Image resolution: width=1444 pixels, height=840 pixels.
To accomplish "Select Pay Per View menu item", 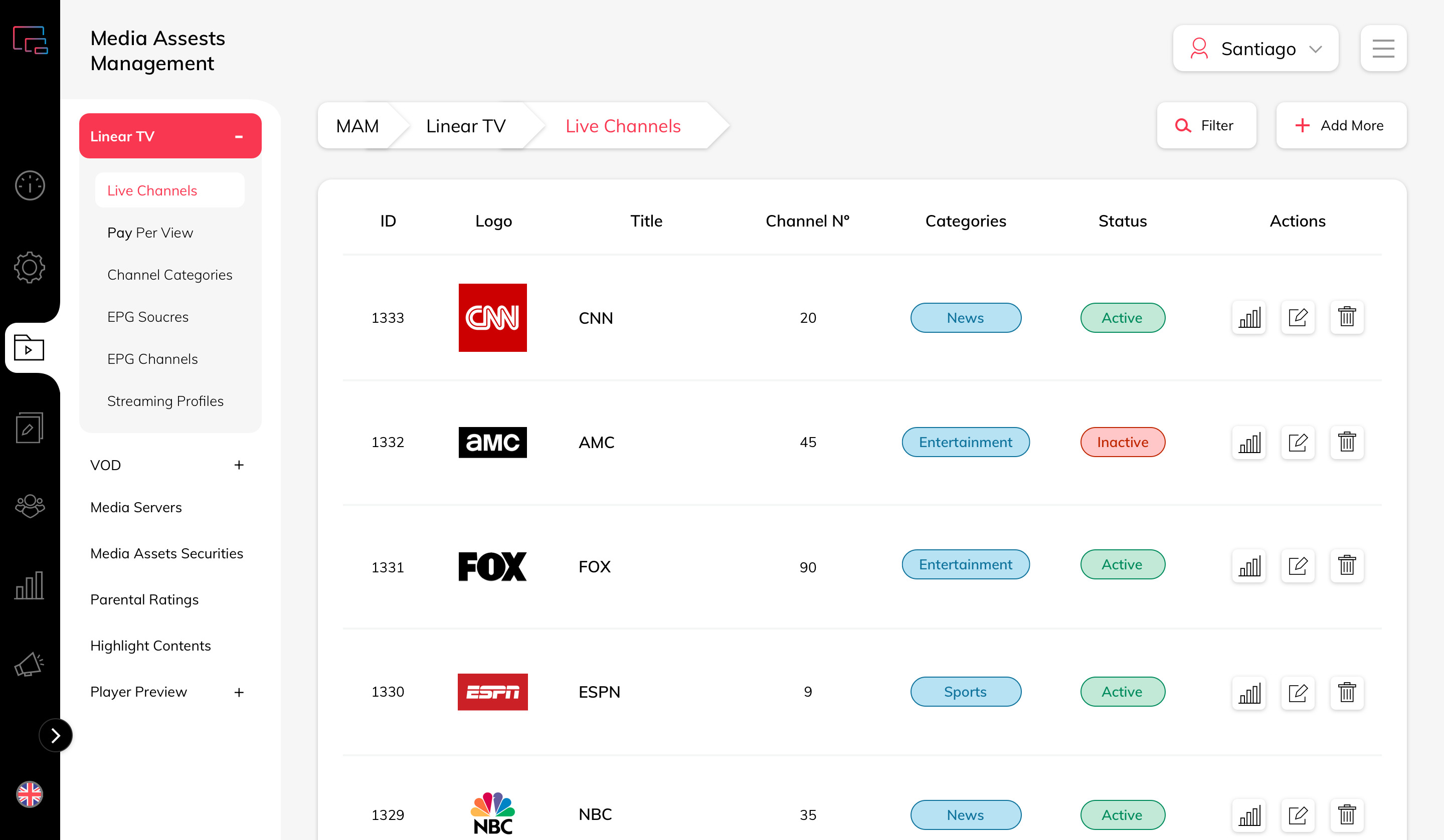I will tap(150, 233).
